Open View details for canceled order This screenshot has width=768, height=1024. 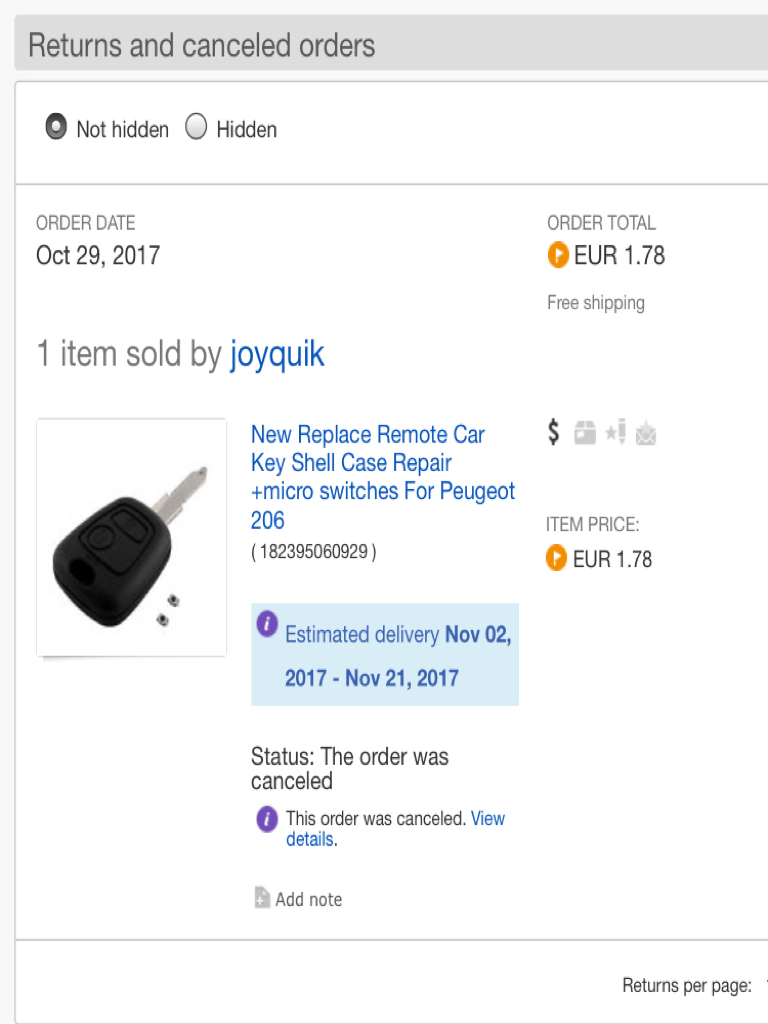click(x=395, y=829)
